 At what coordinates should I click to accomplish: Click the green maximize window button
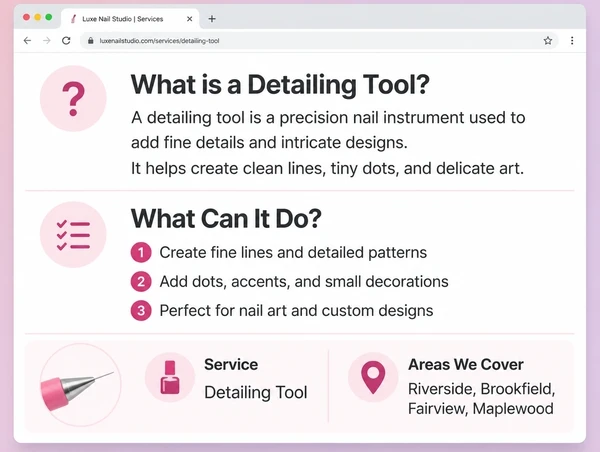49,17
